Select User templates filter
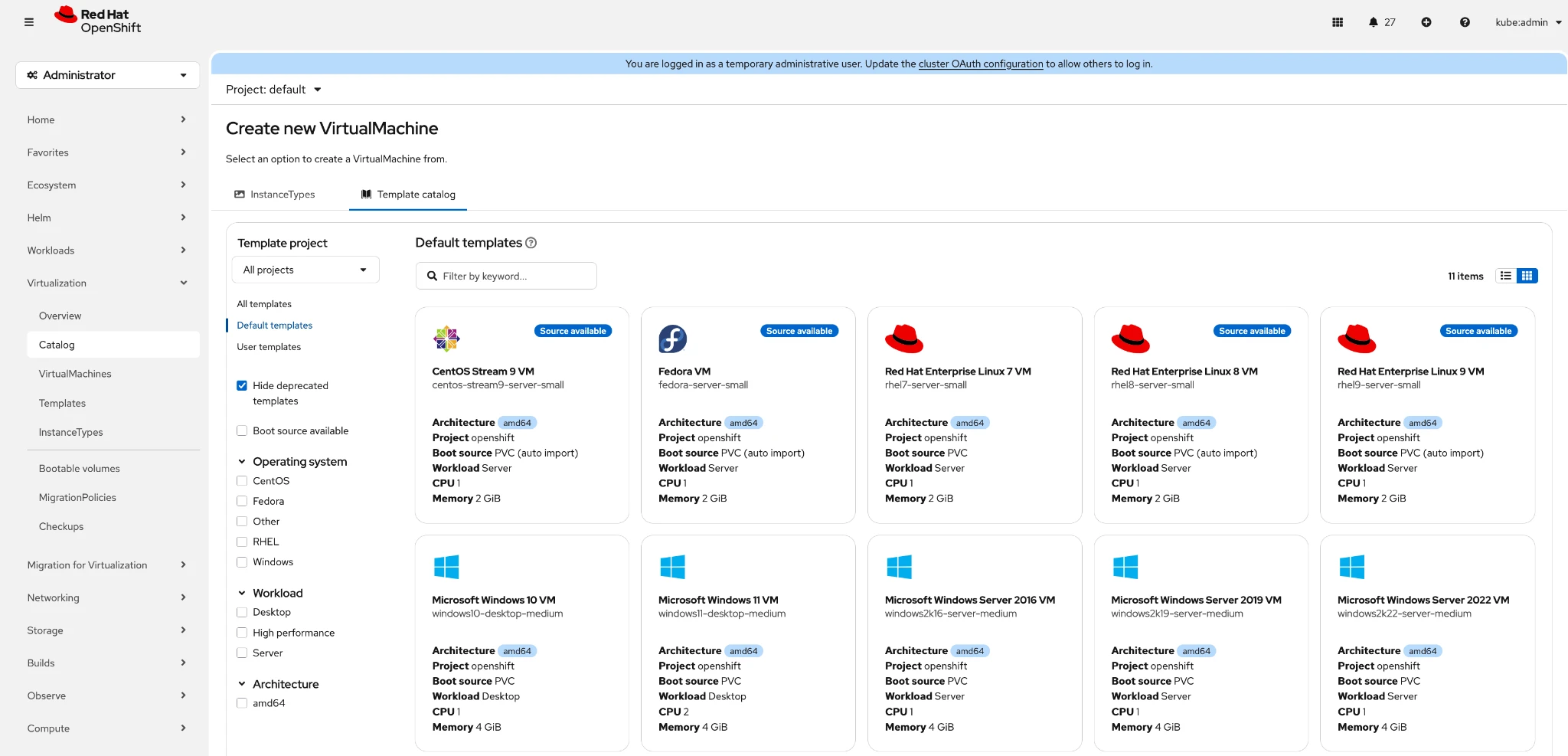 tap(269, 347)
